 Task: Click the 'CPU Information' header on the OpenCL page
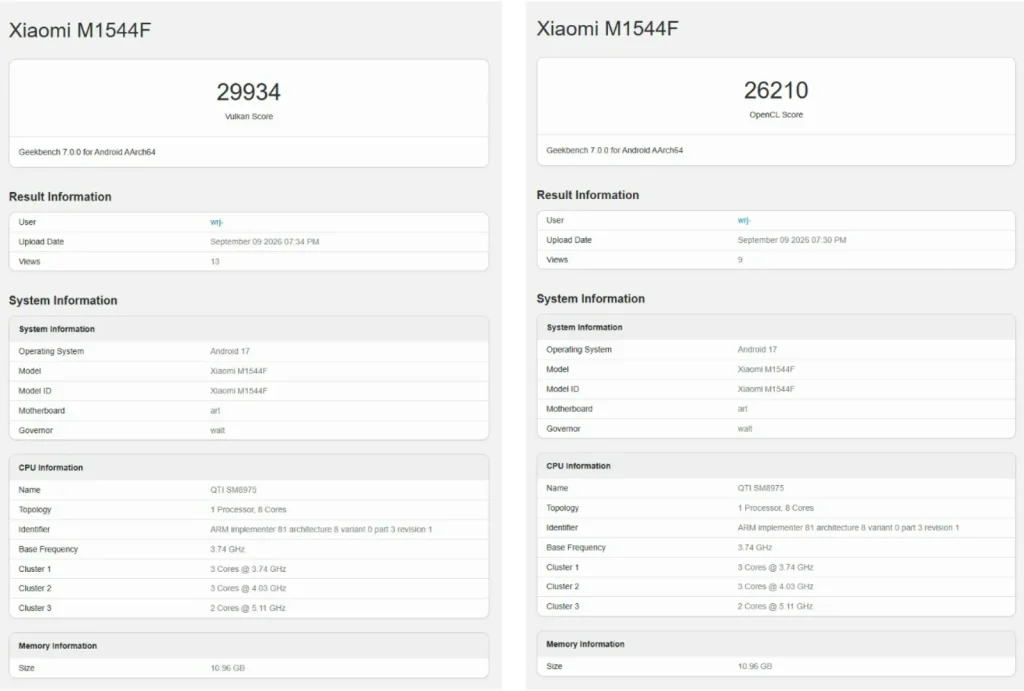click(579, 466)
